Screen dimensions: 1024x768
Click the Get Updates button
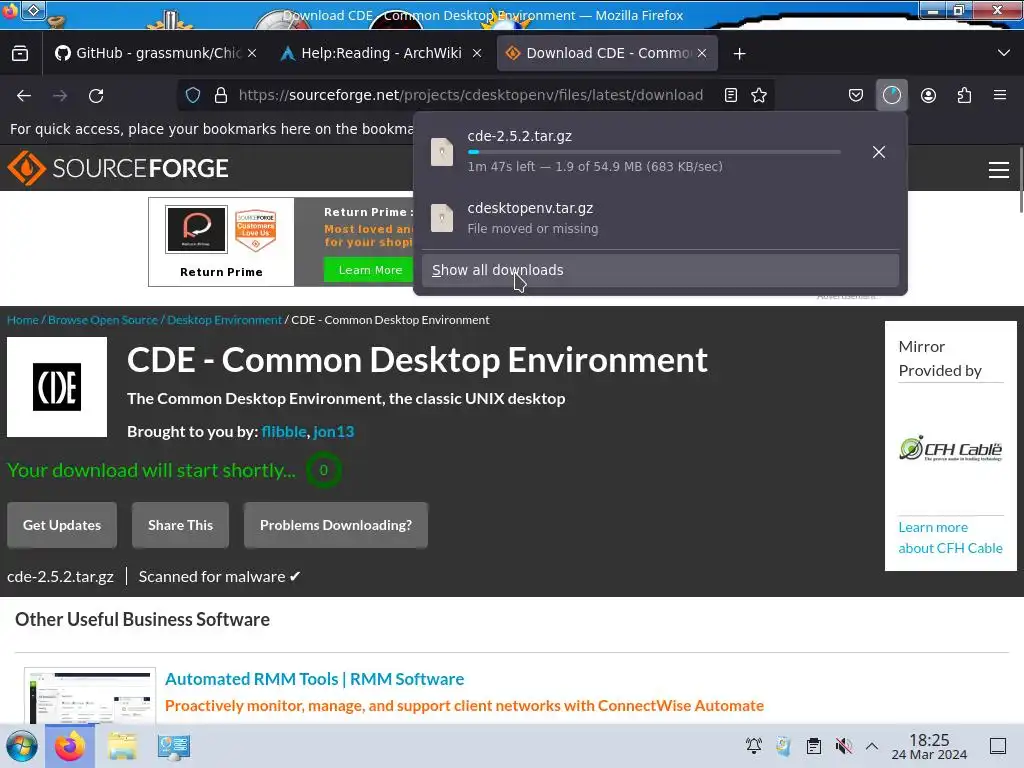[x=62, y=525]
